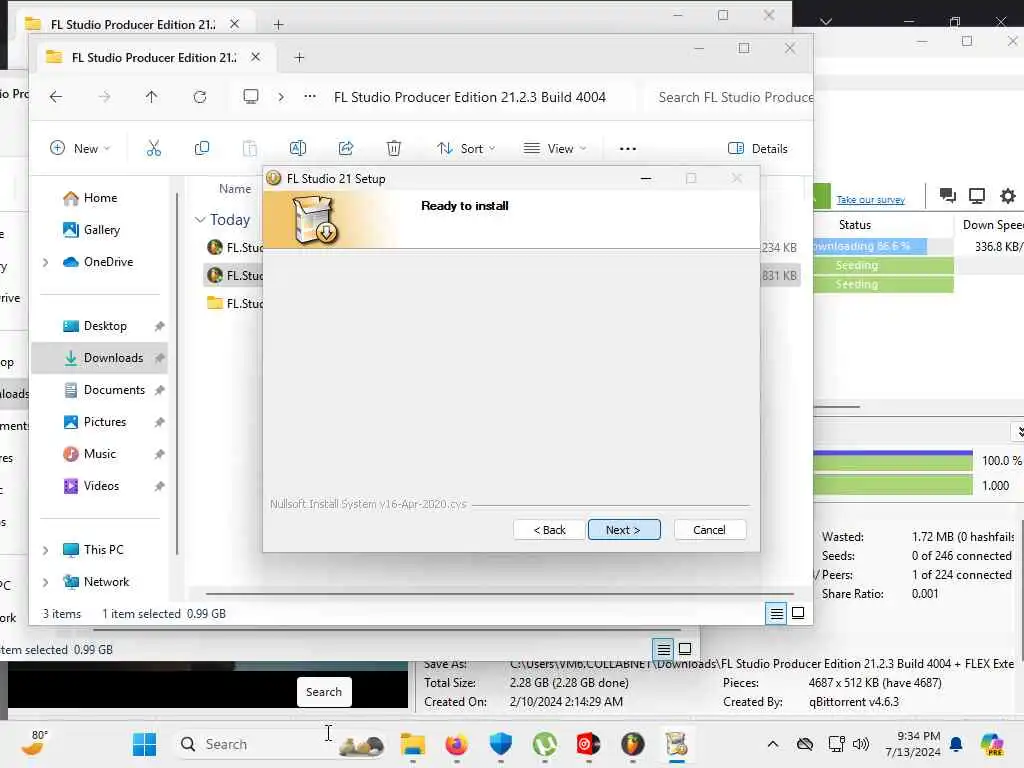
Task: Close the front FL Studio Producer Edition tab
Action: pos(256,57)
